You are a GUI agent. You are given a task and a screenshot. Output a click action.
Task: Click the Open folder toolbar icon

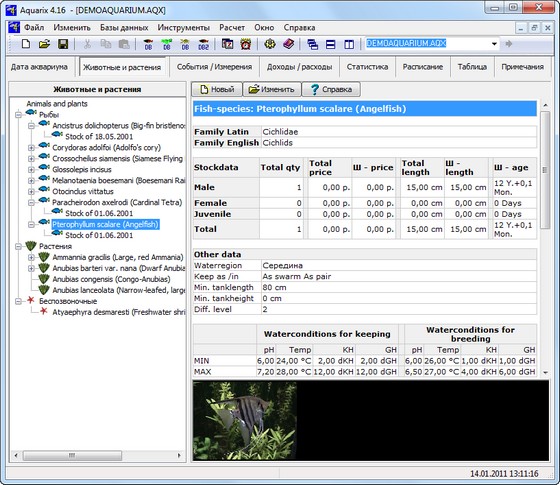[44, 44]
